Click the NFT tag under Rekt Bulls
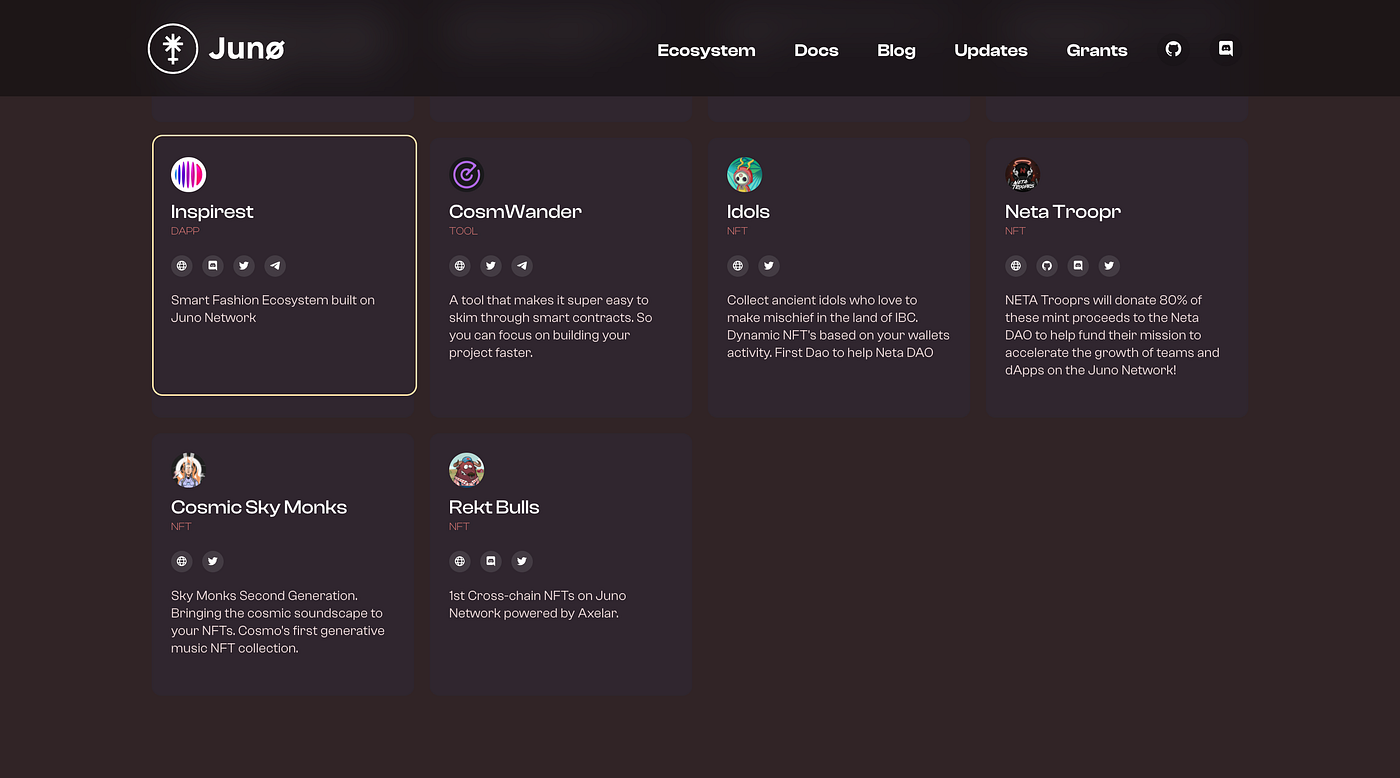 point(459,526)
